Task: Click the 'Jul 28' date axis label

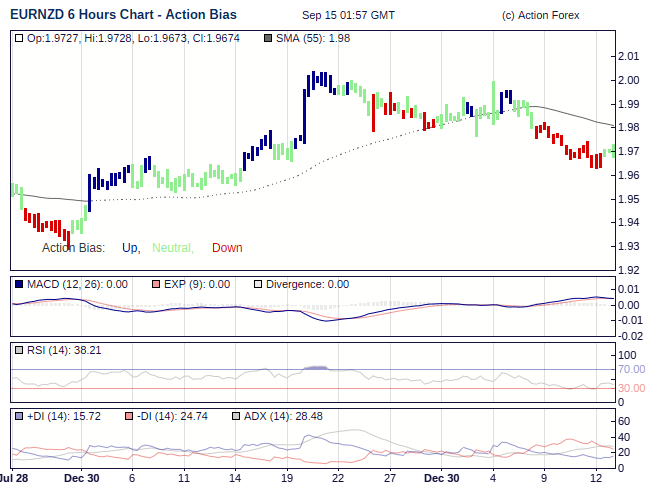Action: 15,478
